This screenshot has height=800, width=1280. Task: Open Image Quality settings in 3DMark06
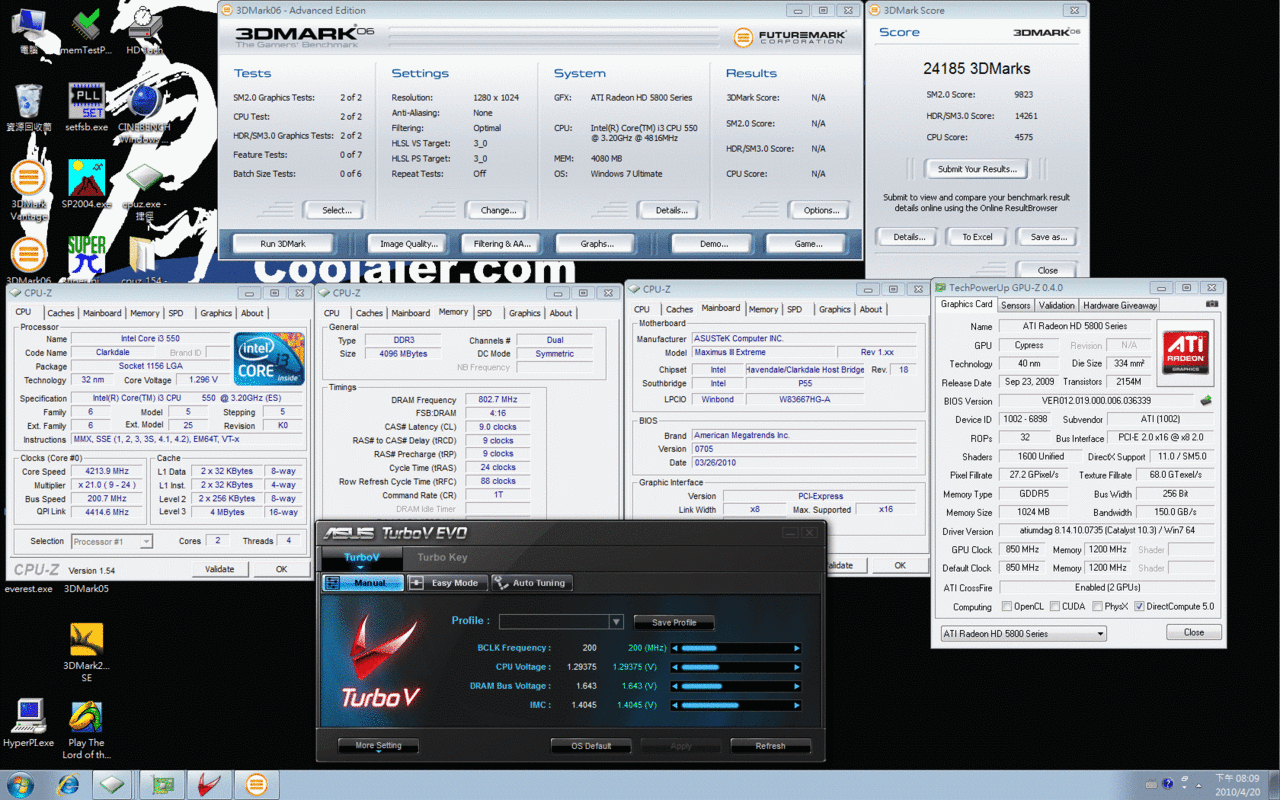(409, 243)
